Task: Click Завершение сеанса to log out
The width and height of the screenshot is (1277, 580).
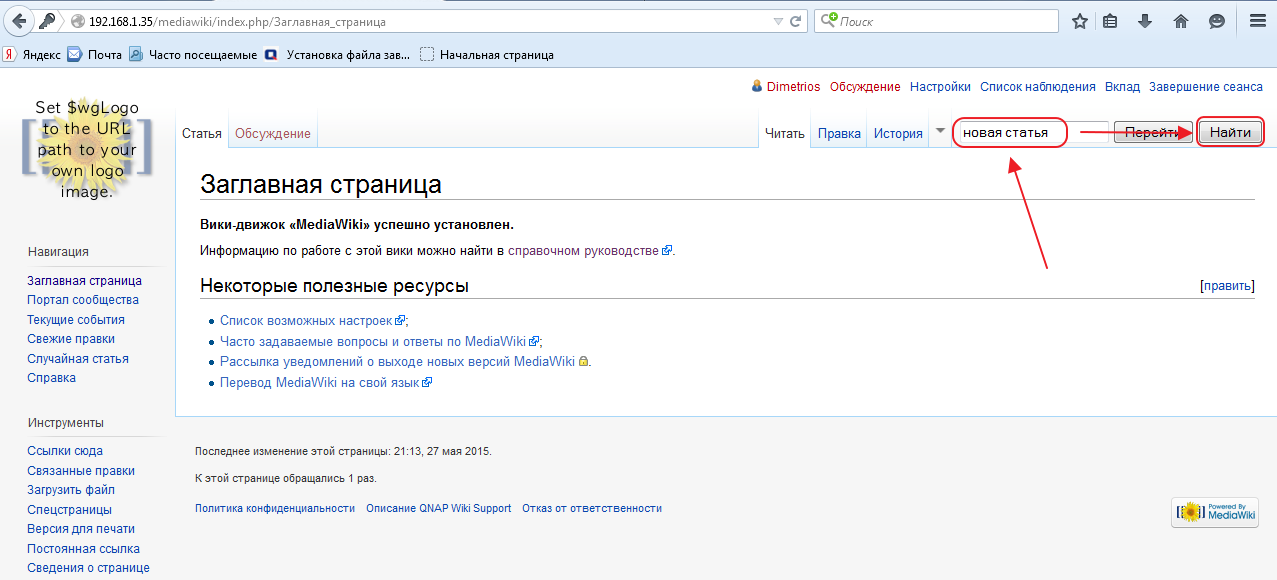Action: point(1206,87)
